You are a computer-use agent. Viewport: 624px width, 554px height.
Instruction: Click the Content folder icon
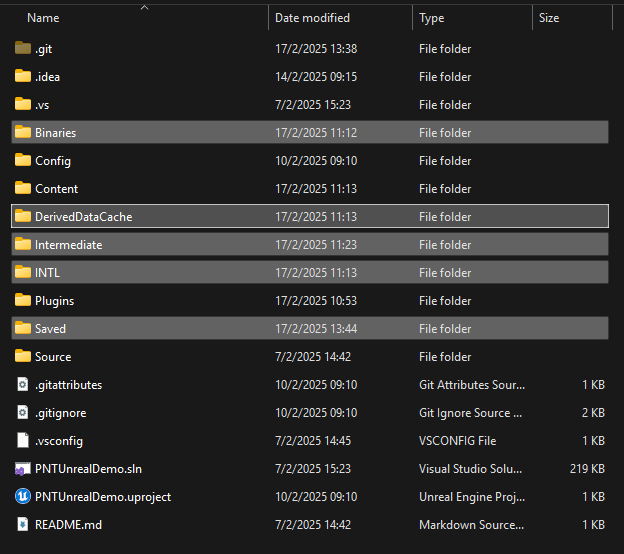click(23, 188)
